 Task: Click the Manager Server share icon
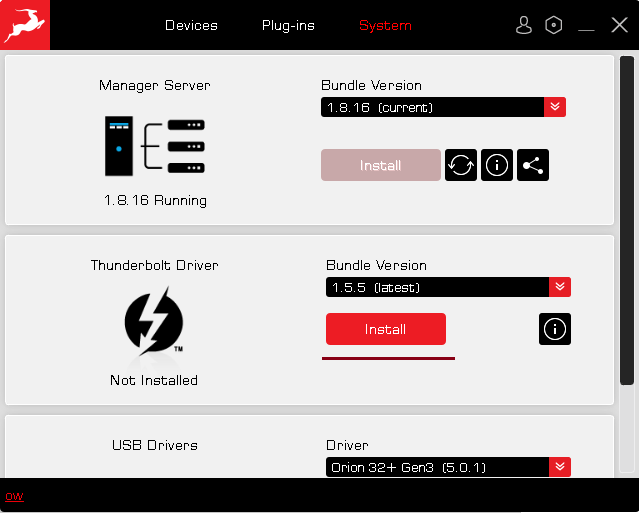(533, 165)
